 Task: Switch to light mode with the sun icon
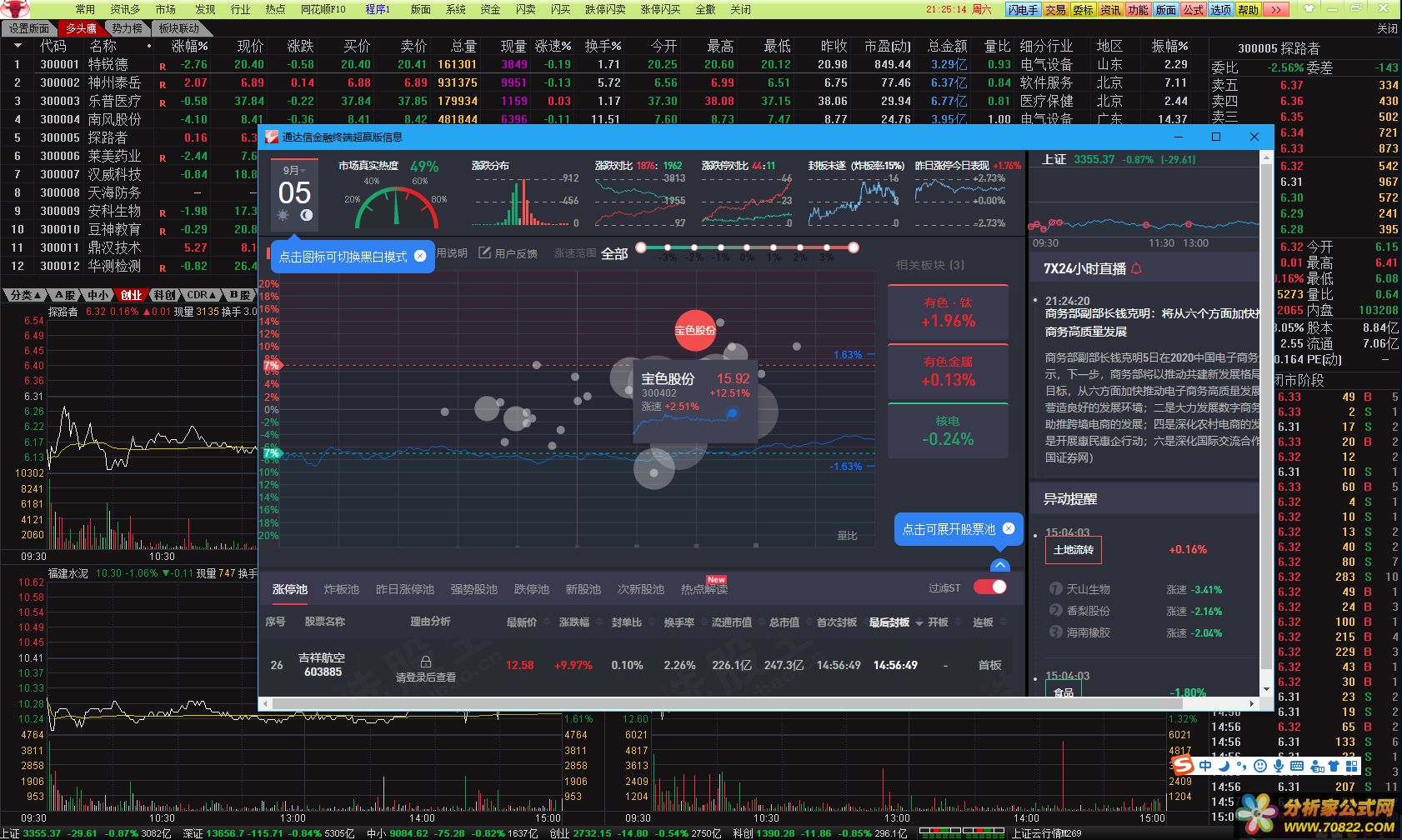(x=283, y=215)
